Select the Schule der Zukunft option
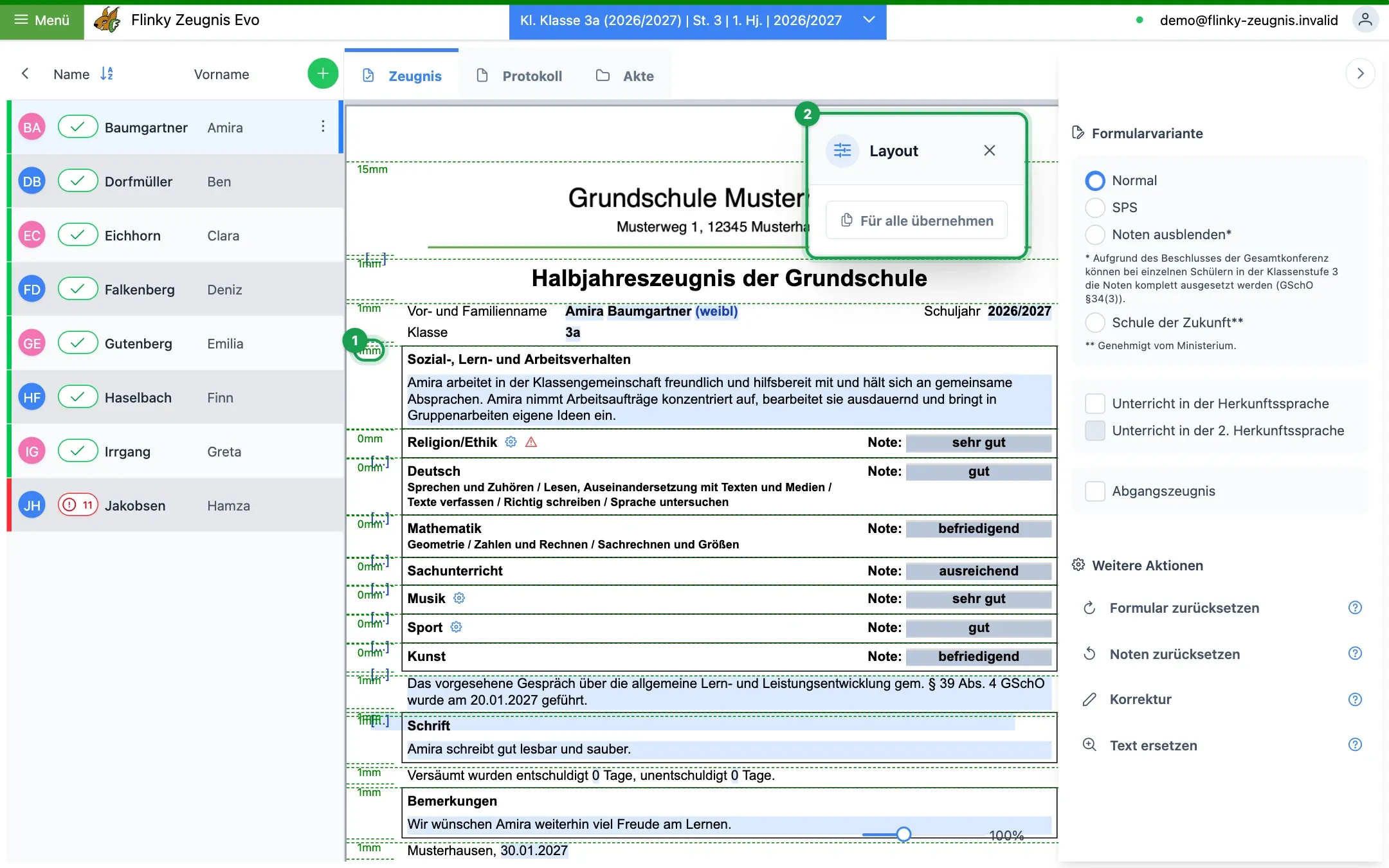 coord(1095,323)
